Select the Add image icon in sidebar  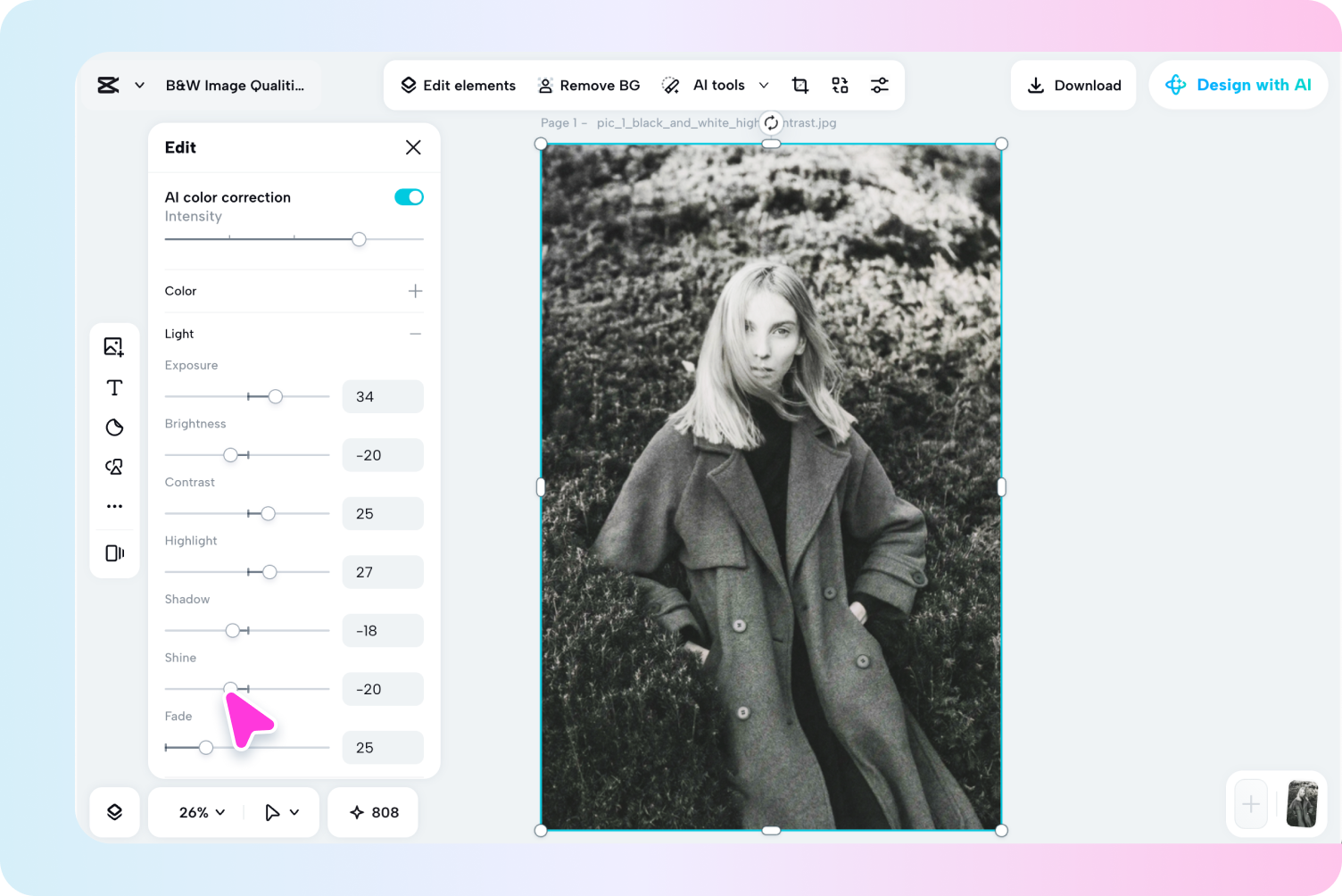pyautogui.click(x=114, y=346)
